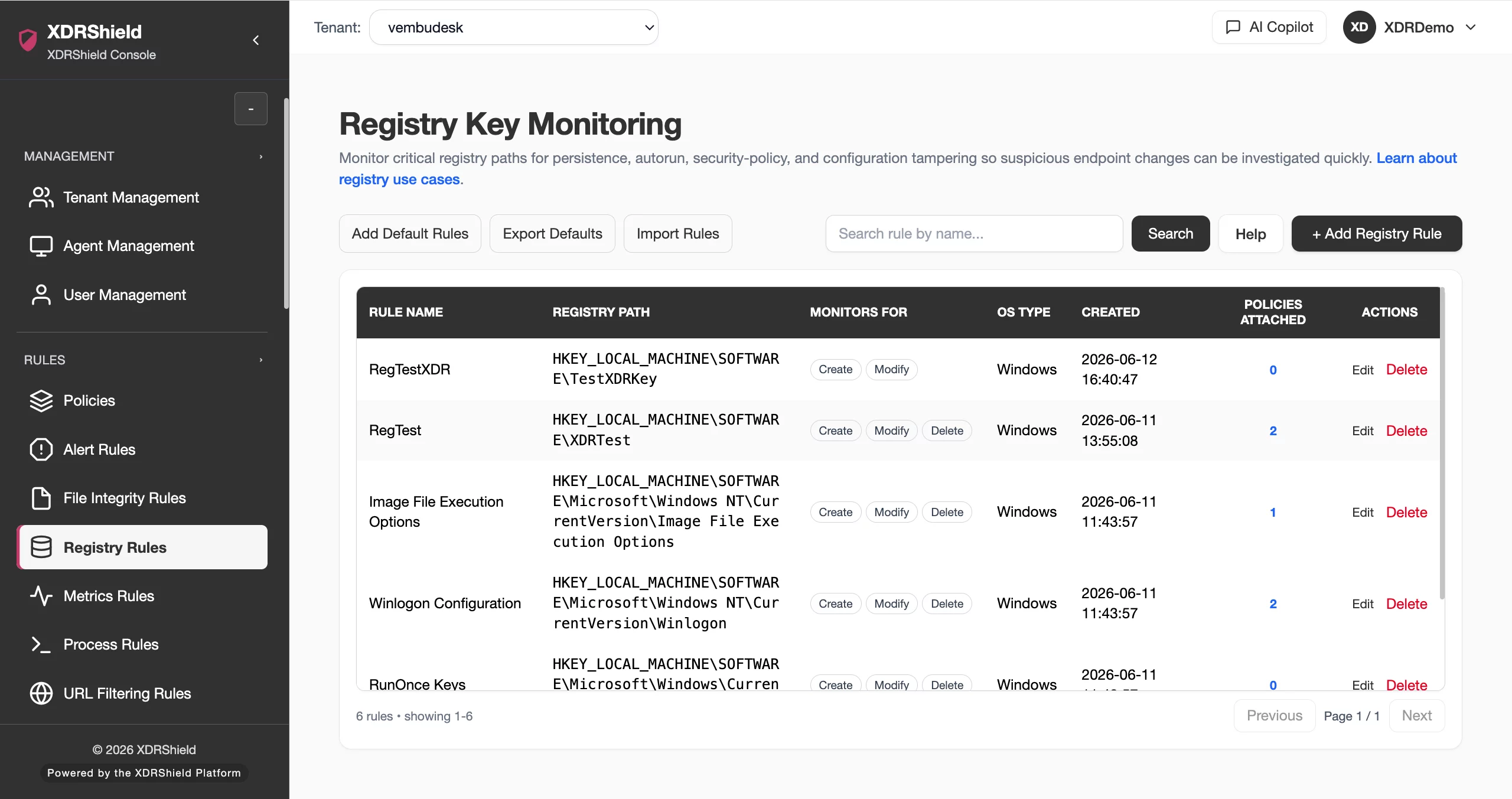1512x799 pixels.
Task: Edit the Winlogon Configuration rule
Action: click(1363, 604)
